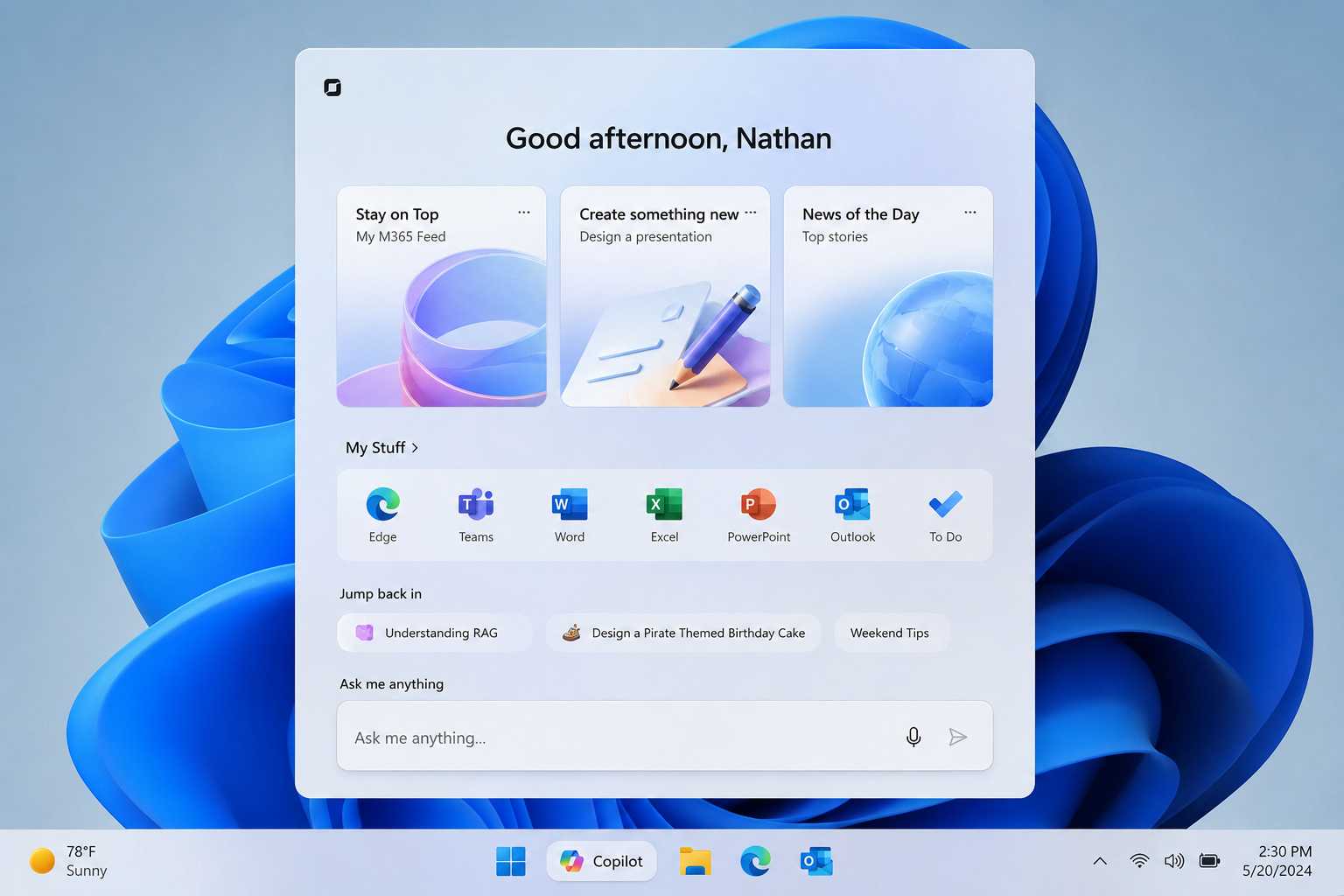Click the Copilot button on the taskbar
The width and height of the screenshot is (1344, 896).
pos(602,861)
